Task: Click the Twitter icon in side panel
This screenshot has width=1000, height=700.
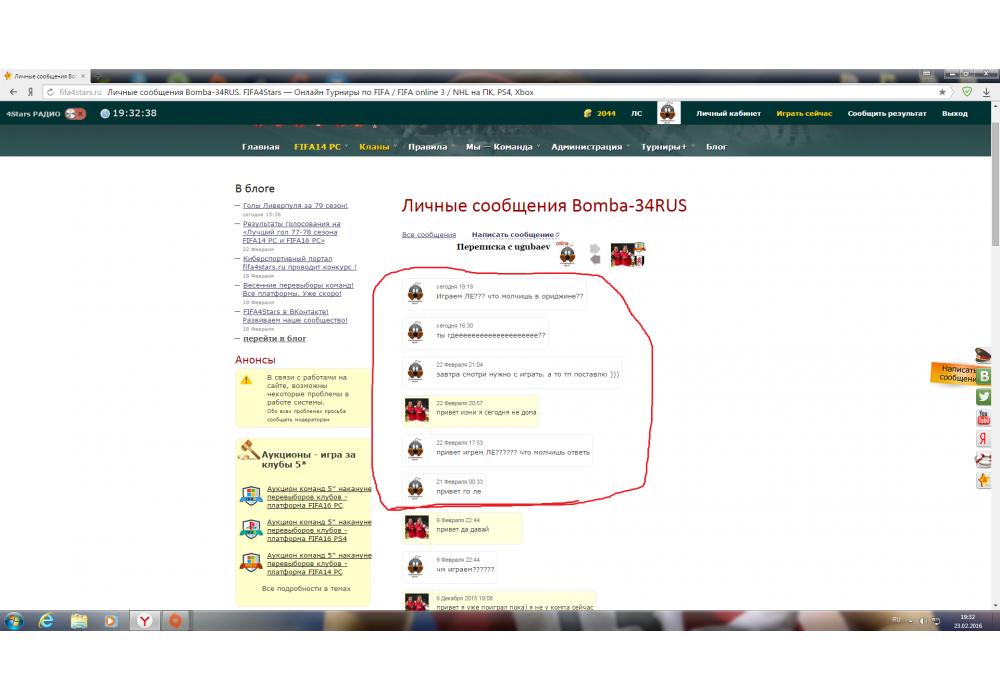Action: pos(984,397)
